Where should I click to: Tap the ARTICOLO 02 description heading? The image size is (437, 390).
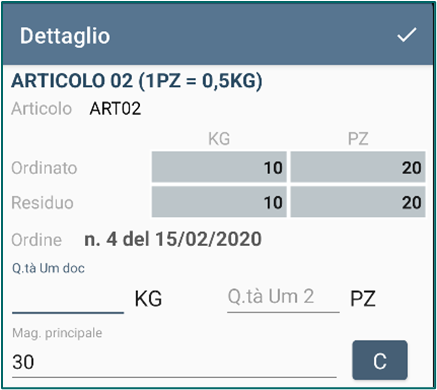coord(137,81)
